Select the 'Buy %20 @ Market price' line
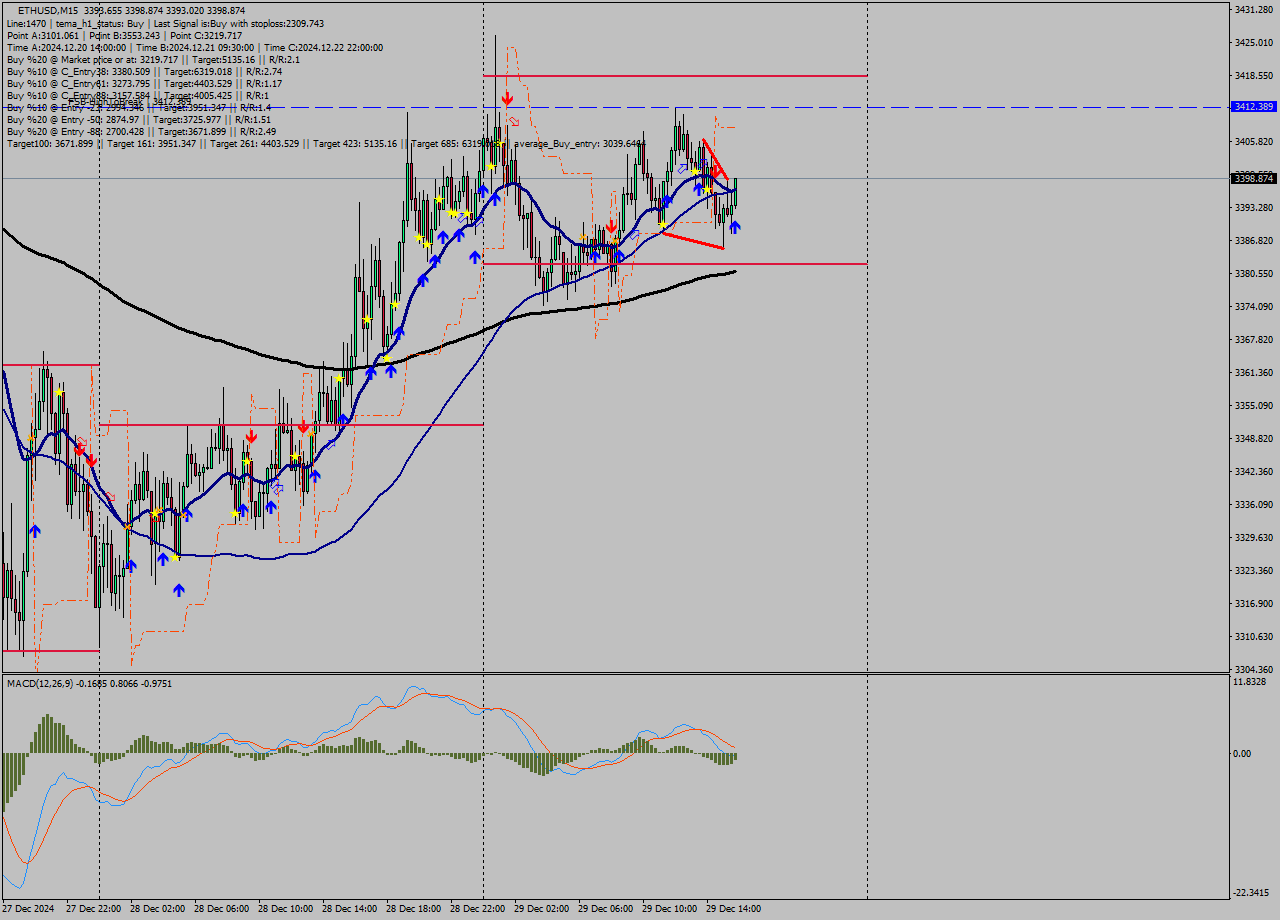1280x920 pixels. [153, 59]
